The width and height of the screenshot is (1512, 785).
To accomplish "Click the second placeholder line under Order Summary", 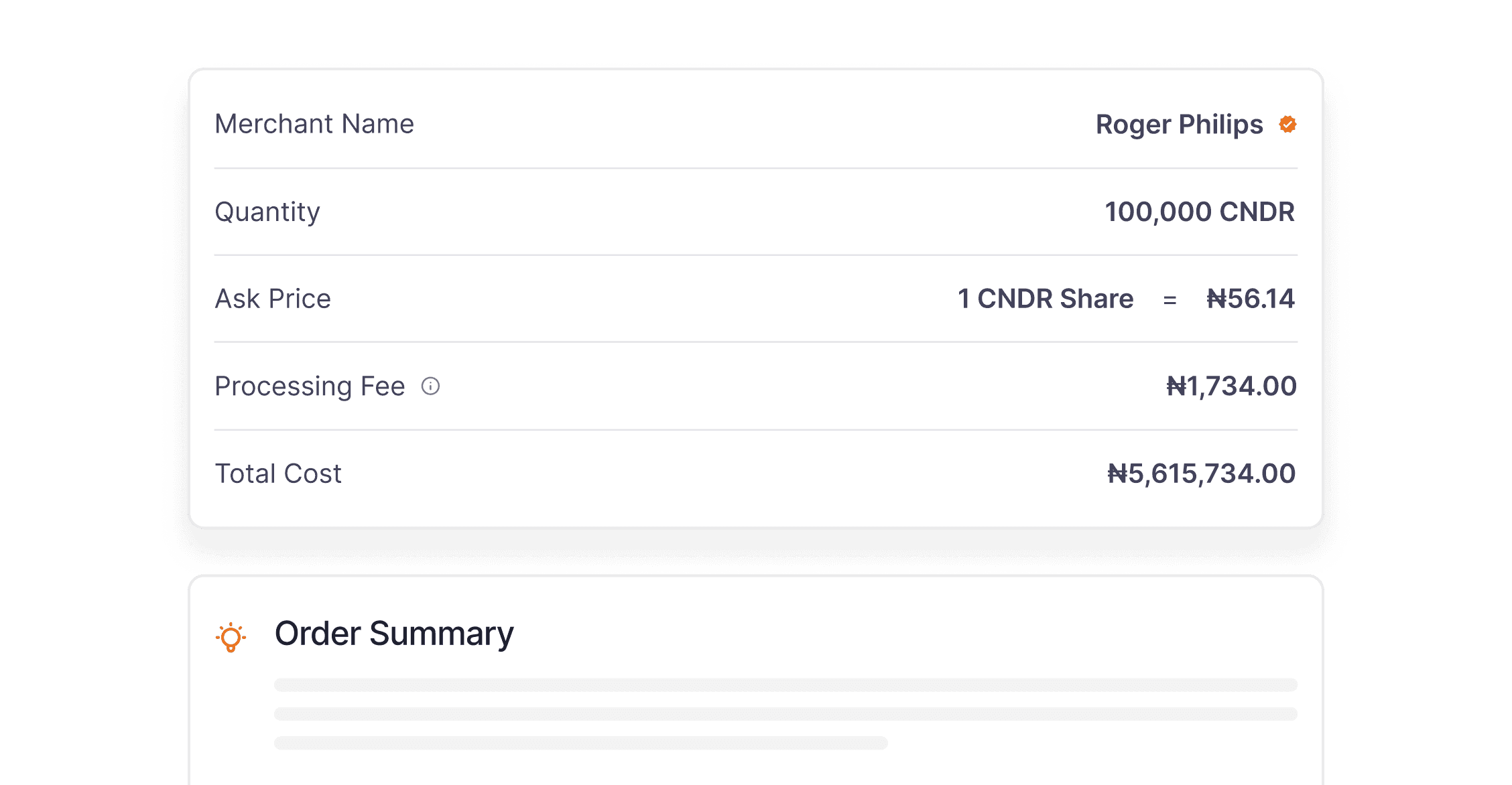I will click(785, 714).
